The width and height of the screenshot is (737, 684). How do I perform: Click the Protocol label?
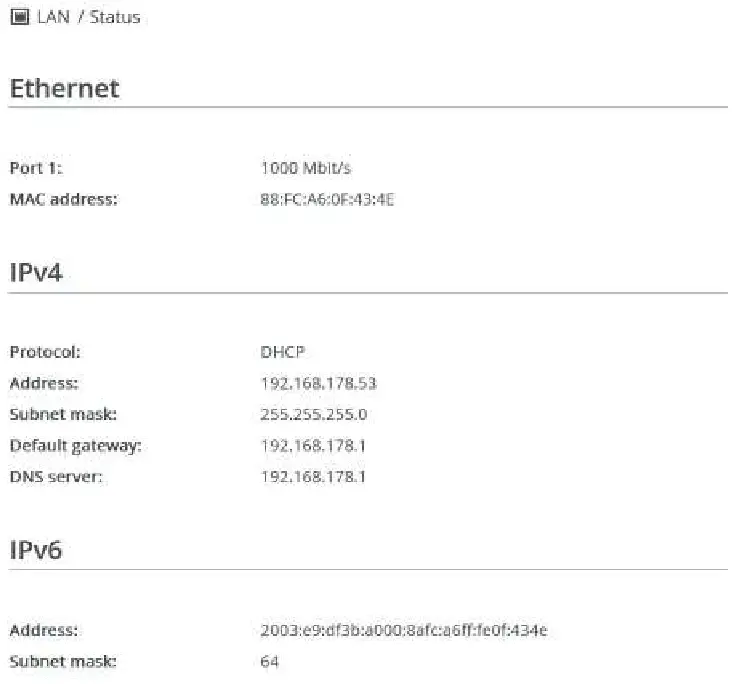click(x=45, y=352)
